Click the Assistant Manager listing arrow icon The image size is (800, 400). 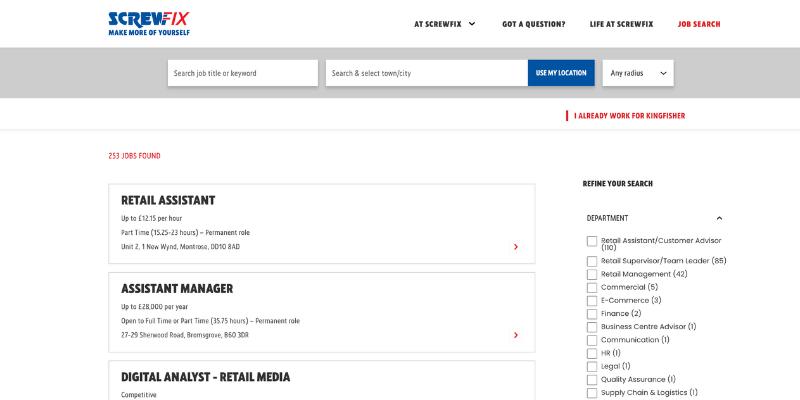(x=515, y=335)
